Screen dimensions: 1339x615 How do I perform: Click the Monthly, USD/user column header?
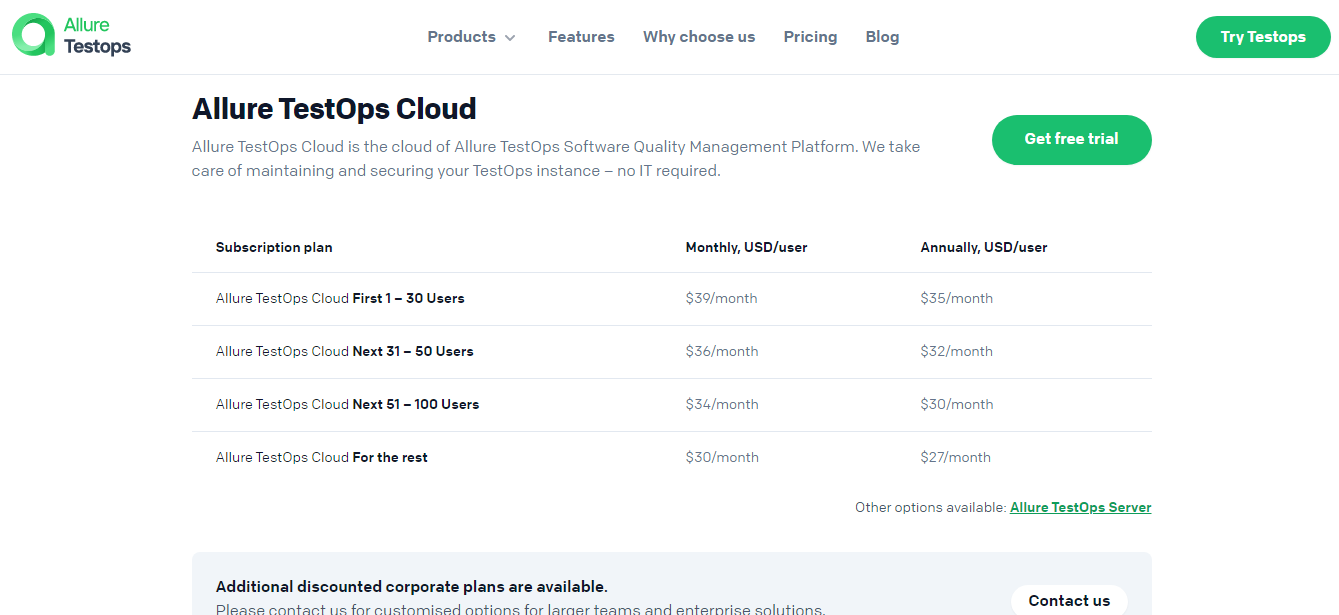[x=746, y=247]
